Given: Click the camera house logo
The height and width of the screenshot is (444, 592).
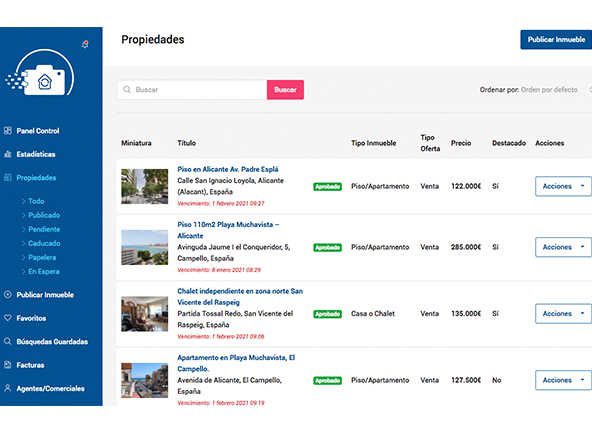Looking at the screenshot, I should [x=40, y=73].
